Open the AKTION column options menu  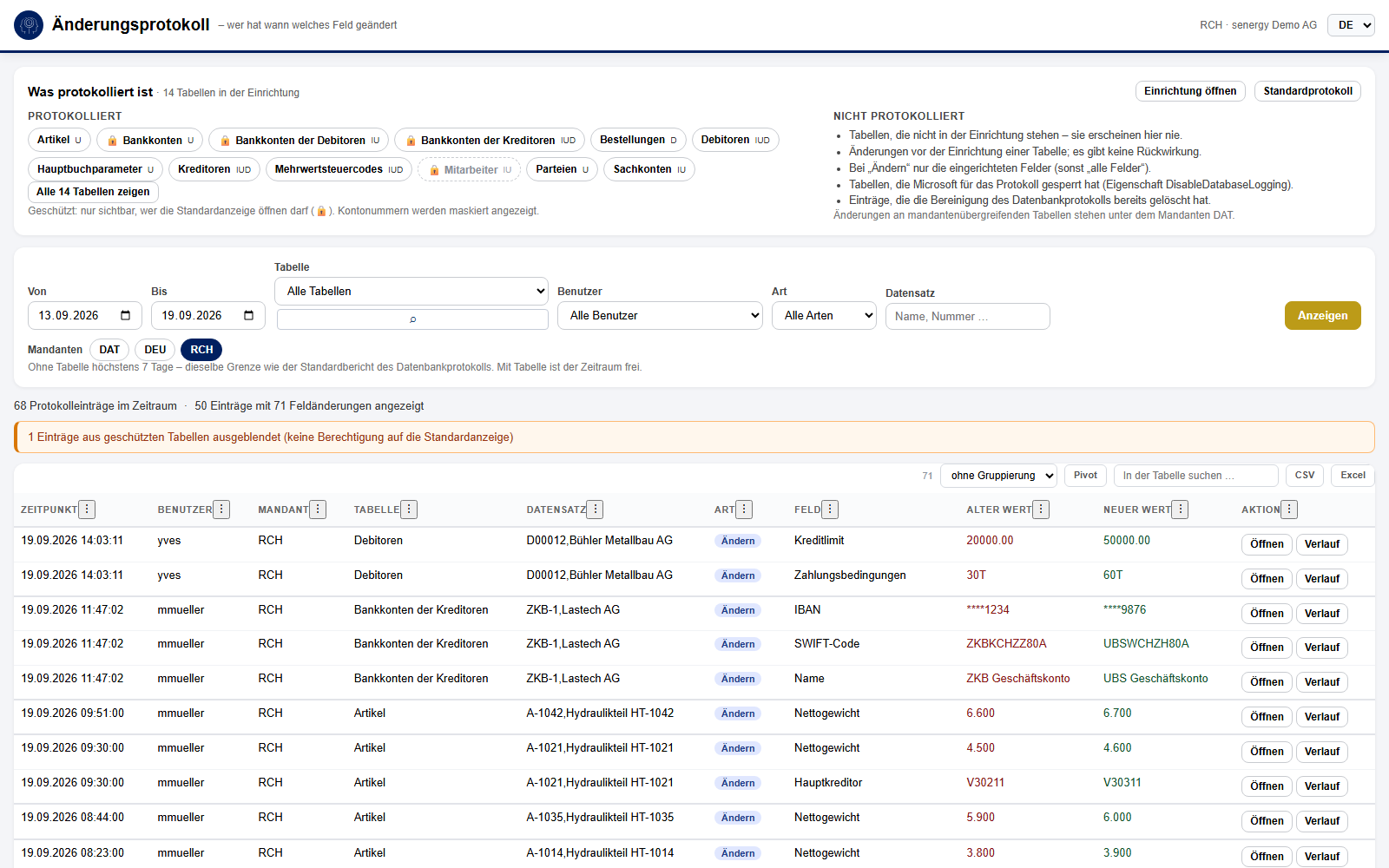click(x=1289, y=510)
